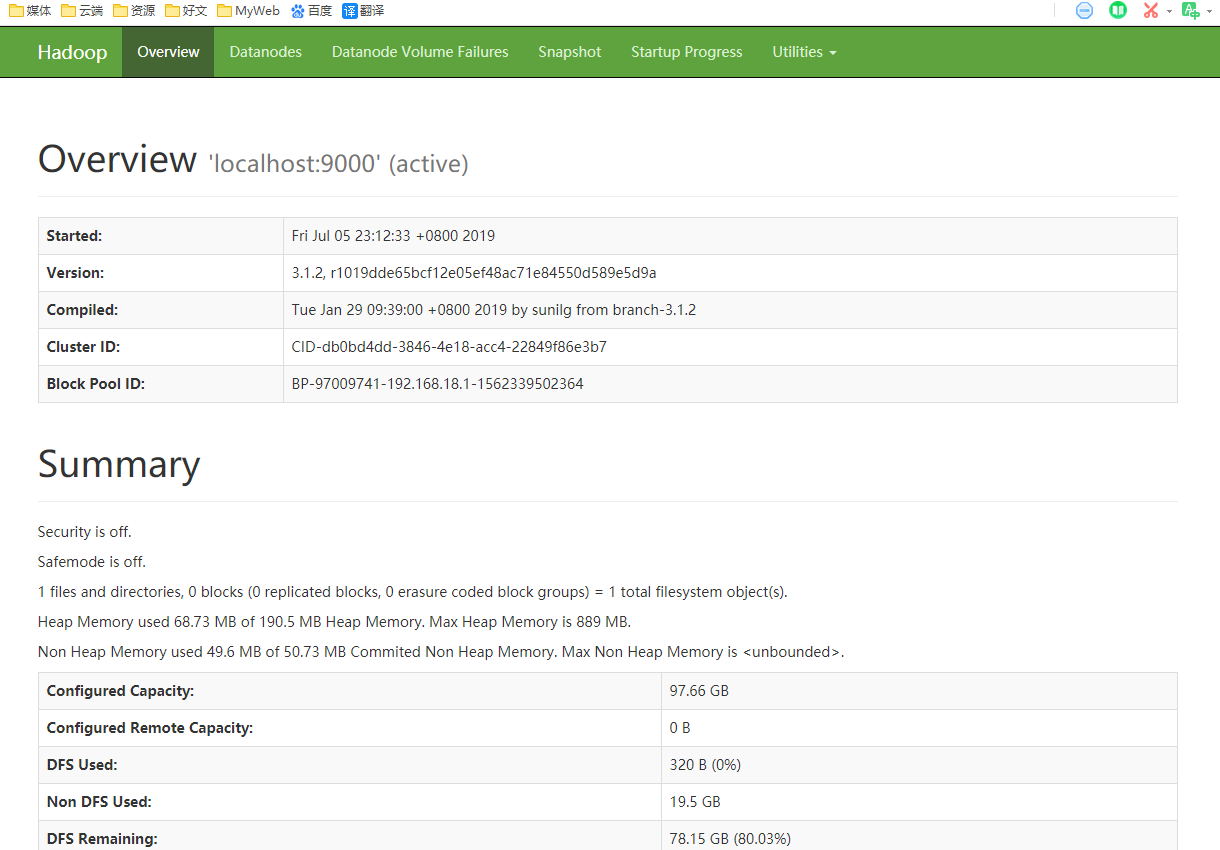
Task: Open dropdown arrow next to translate icon
Action: coord(1208,12)
